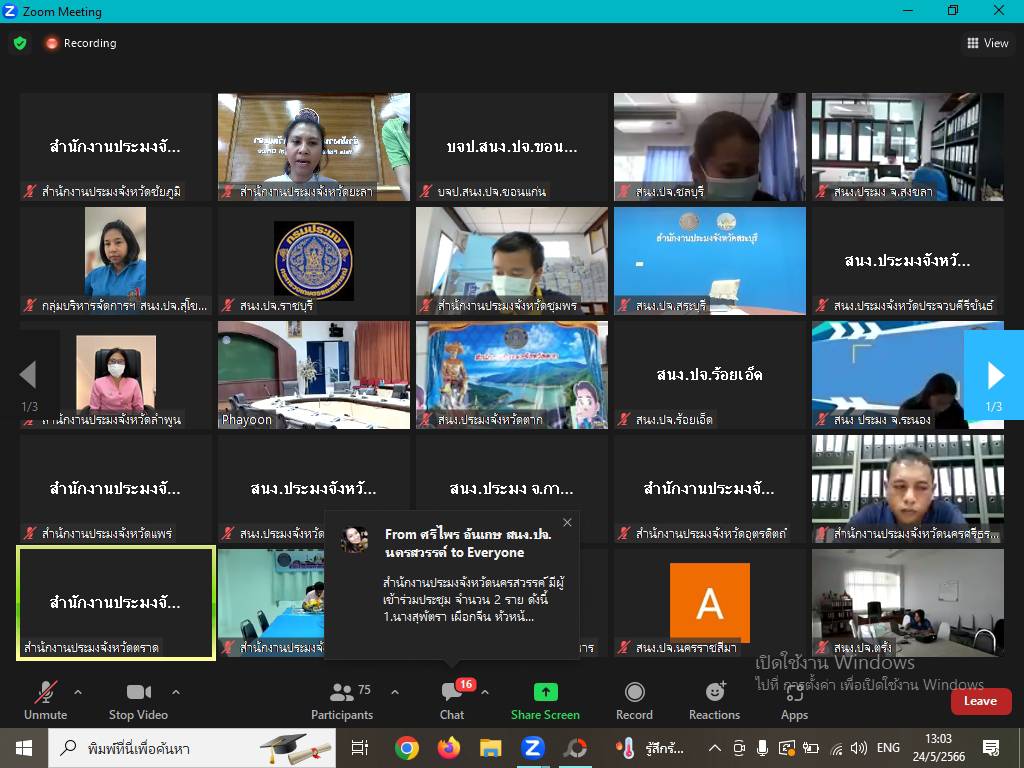The height and width of the screenshot is (768, 1024).
Task: Select the กลุ่มบริหารจัดการฯ สนง.ปจ.สุโข... video tile
Action: pos(116,261)
